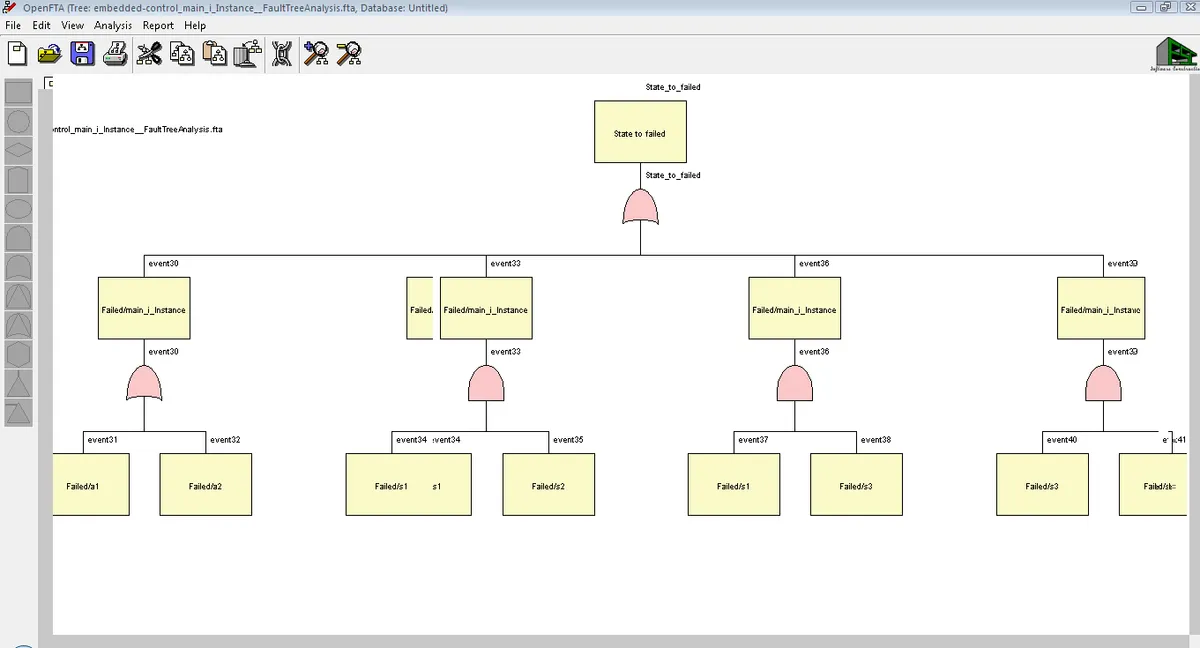Viewport: 1200px width, 648px height.
Task: Click the AND gate below event36
Action: click(x=795, y=384)
